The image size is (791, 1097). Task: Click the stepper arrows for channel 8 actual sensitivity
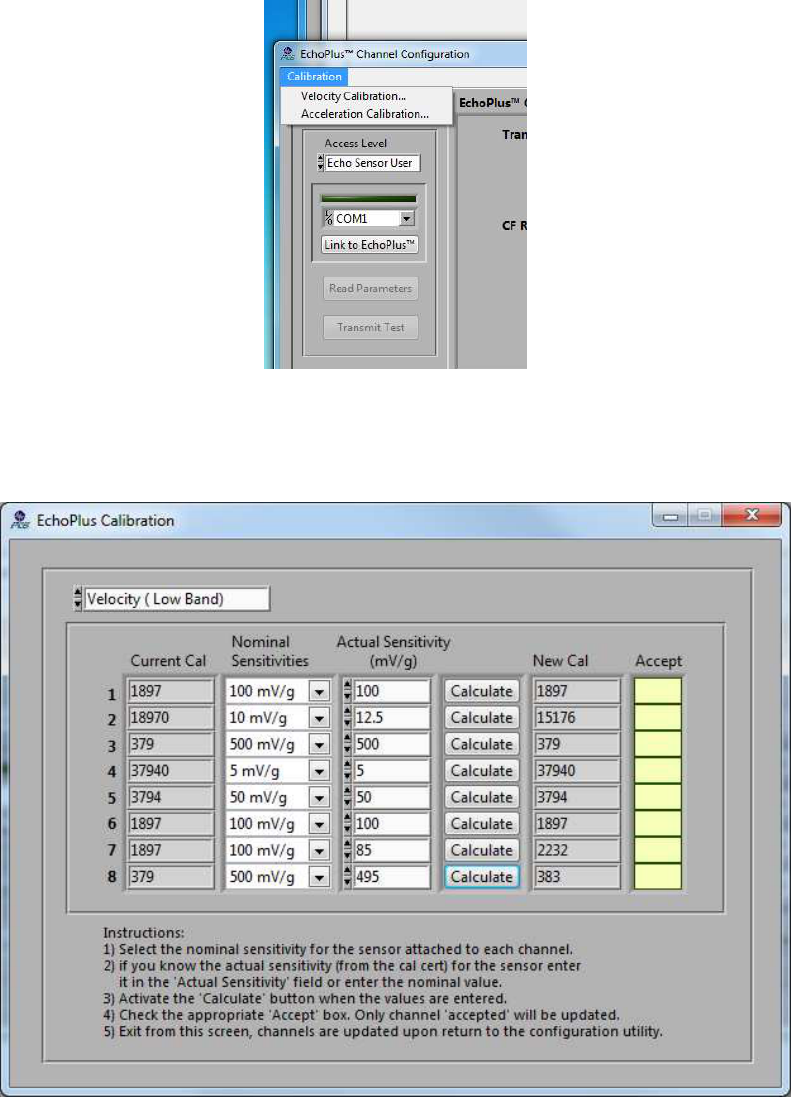(348, 877)
